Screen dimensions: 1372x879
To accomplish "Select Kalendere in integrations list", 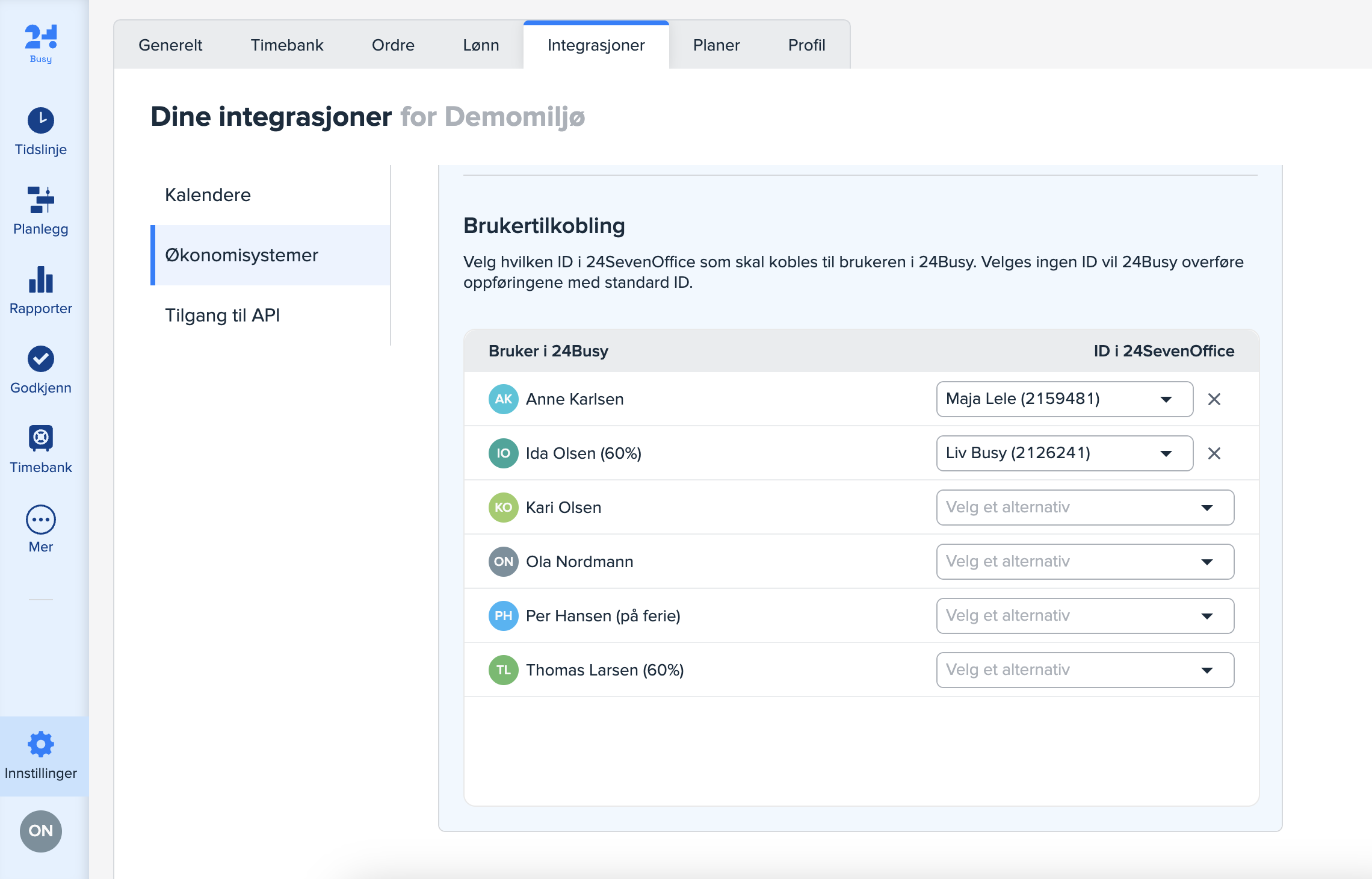I will (x=208, y=195).
